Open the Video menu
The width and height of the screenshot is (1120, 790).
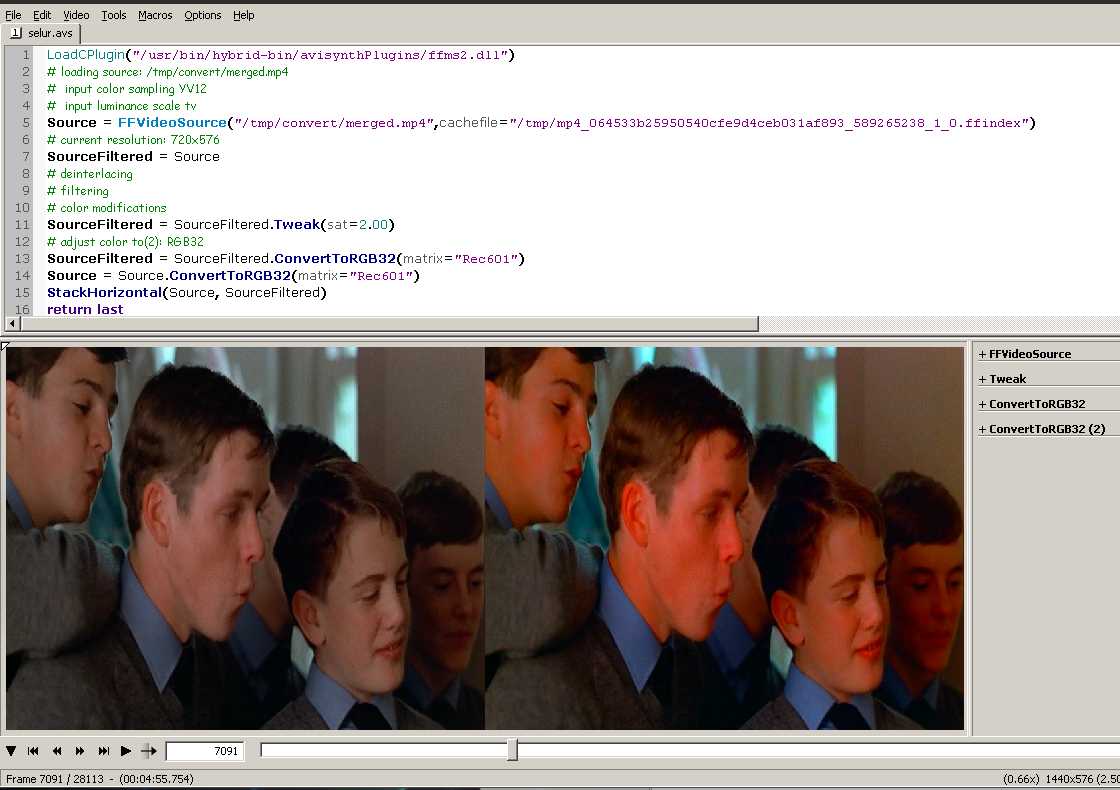click(76, 15)
